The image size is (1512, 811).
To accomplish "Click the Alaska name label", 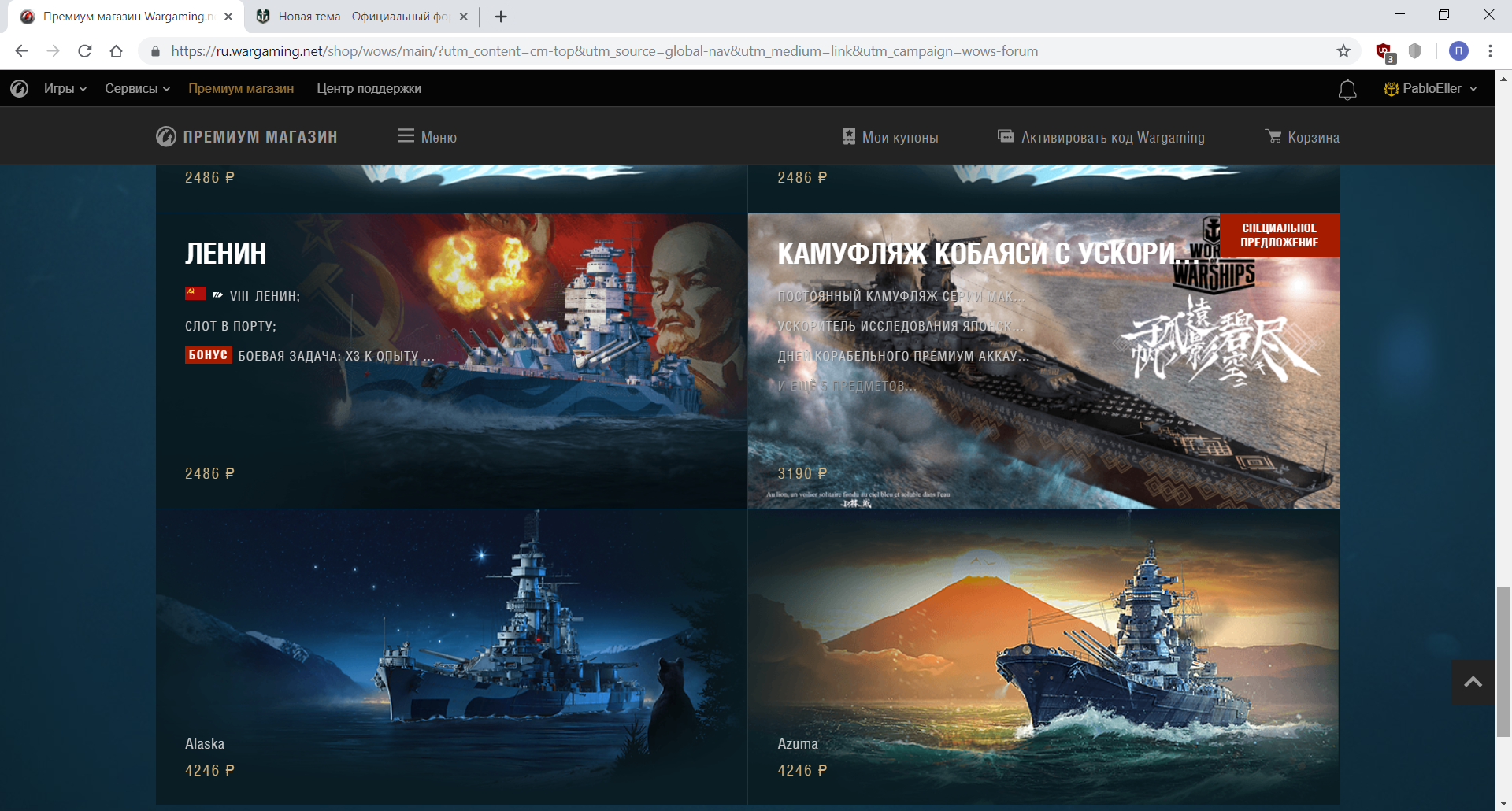I will click(205, 743).
